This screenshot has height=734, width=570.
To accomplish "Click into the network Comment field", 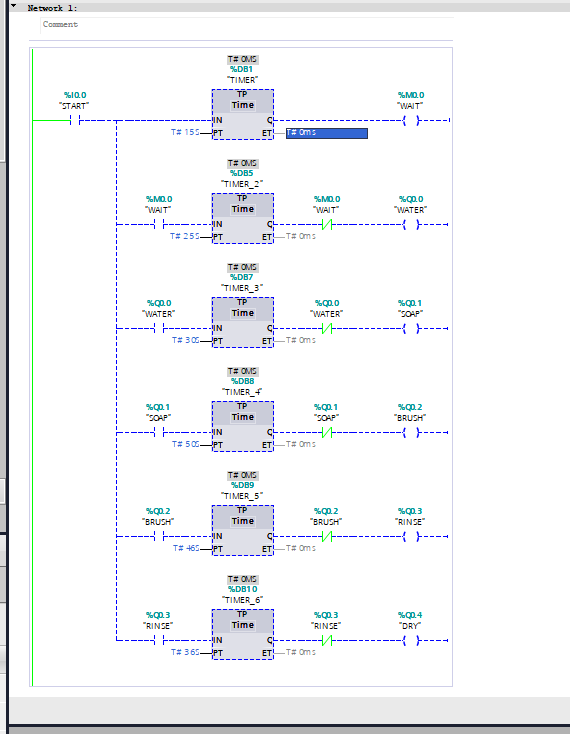I will pyautogui.click(x=247, y=24).
